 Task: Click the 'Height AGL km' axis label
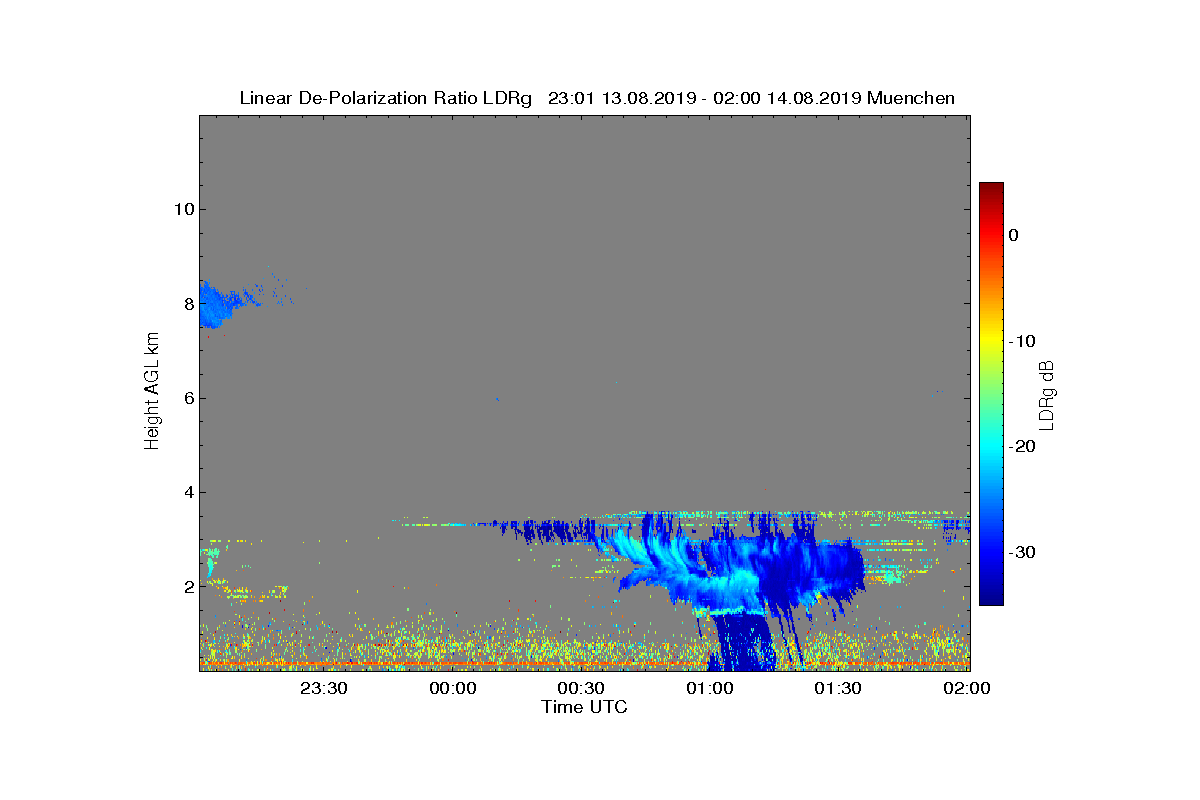[x=152, y=392]
